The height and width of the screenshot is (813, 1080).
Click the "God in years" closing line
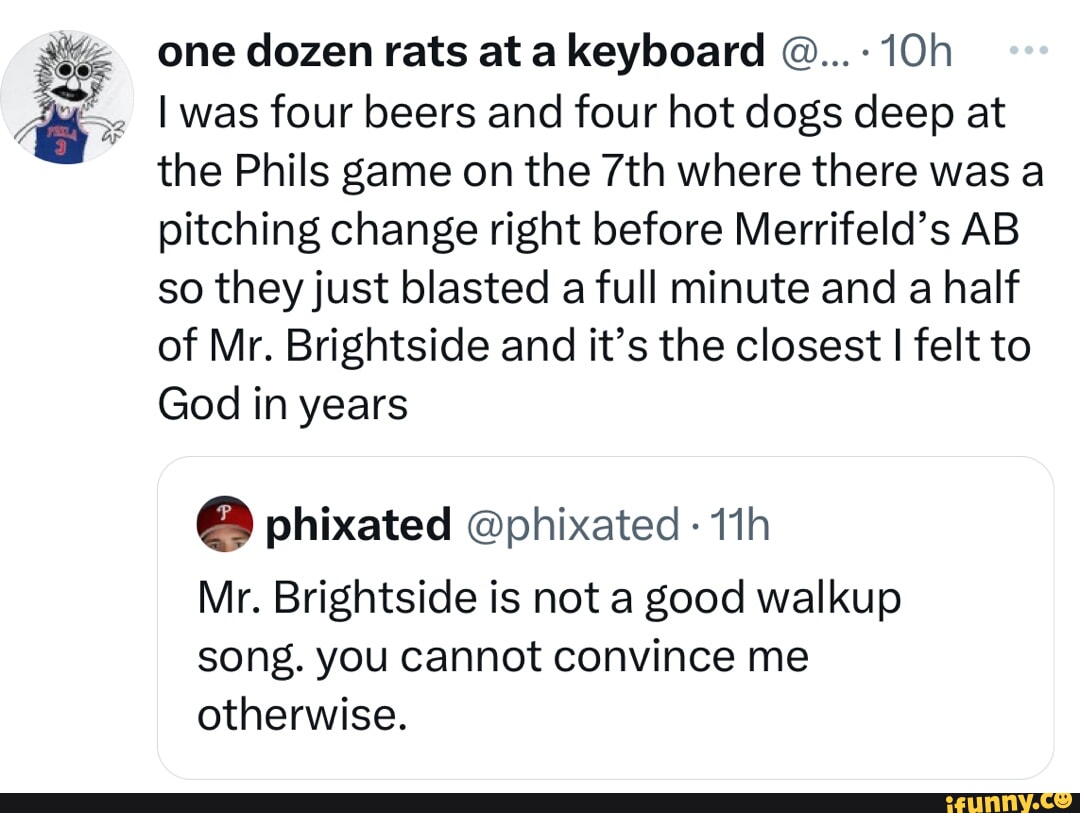(283, 404)
